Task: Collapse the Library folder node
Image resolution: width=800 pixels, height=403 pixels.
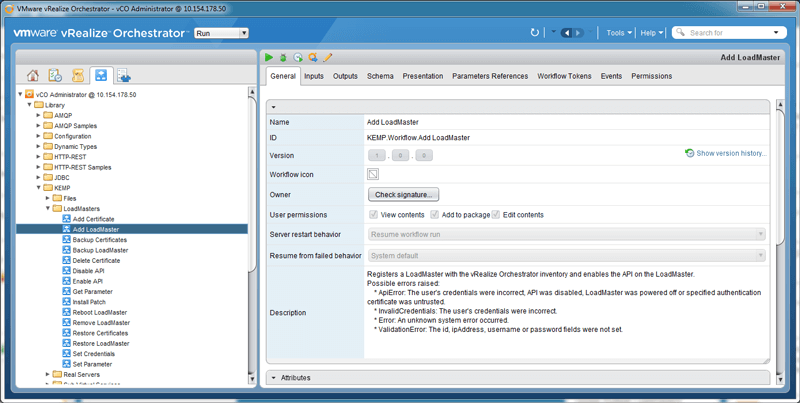Action: pos(30,105)
